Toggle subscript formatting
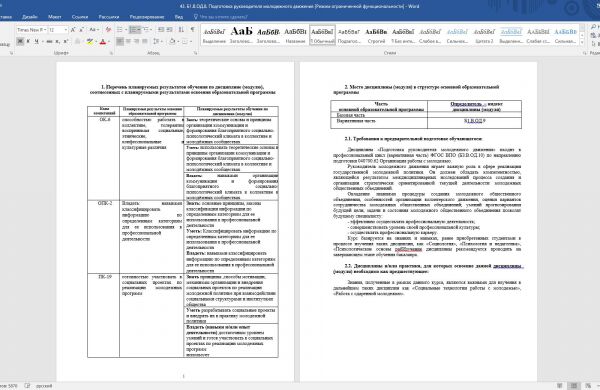600x390 pixels. click(x=57, y=41)
